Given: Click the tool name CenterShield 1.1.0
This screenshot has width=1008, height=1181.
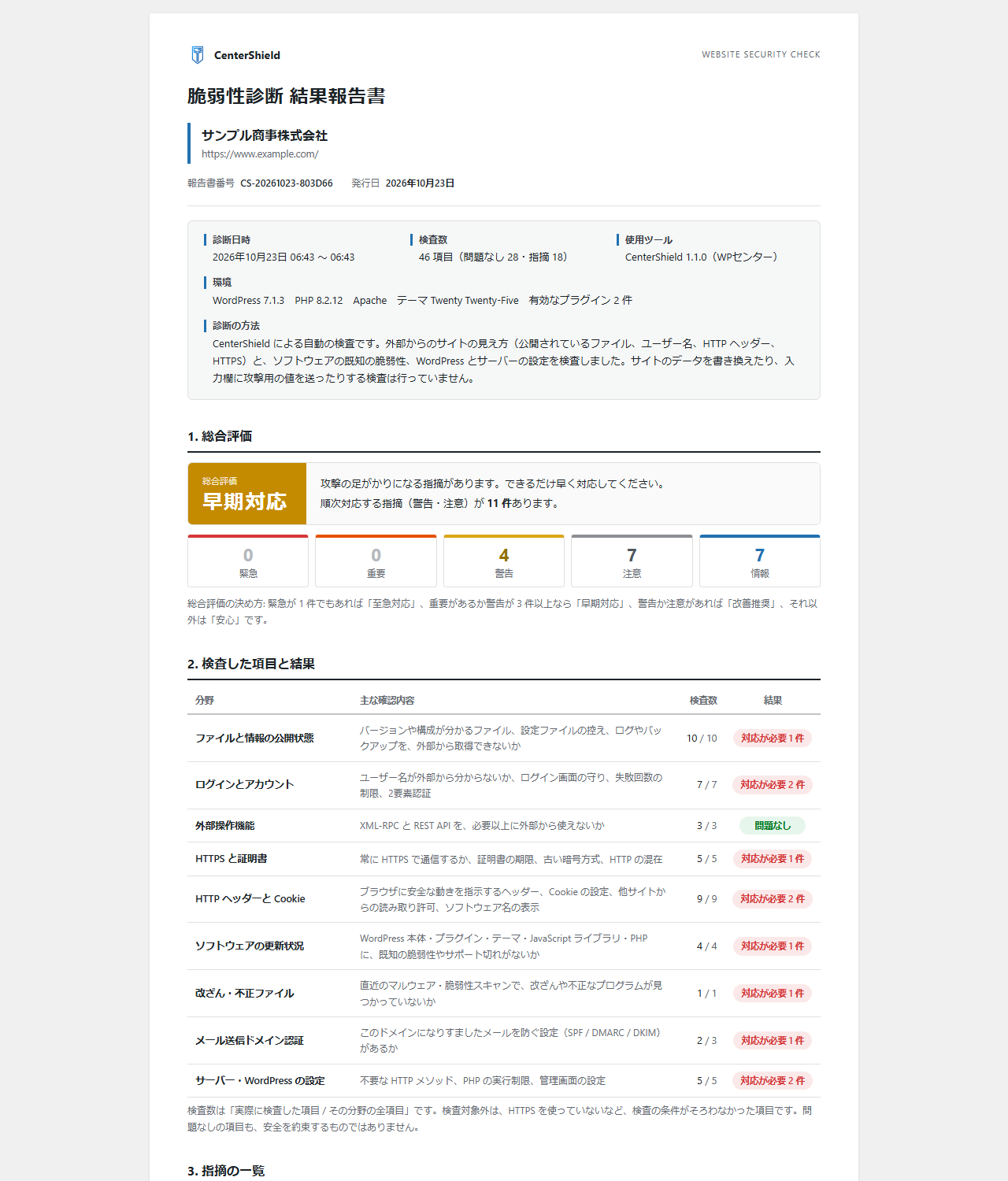Looking at the screenshot, I should [666, 257].
